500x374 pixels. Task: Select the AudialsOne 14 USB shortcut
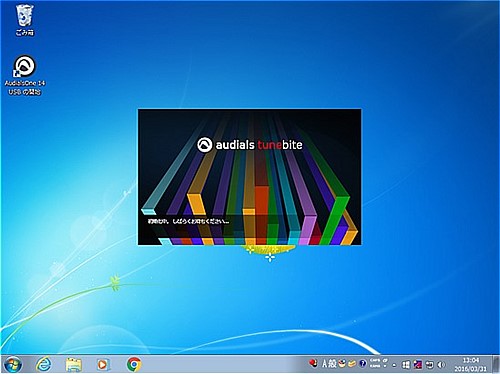pos(25,75)
